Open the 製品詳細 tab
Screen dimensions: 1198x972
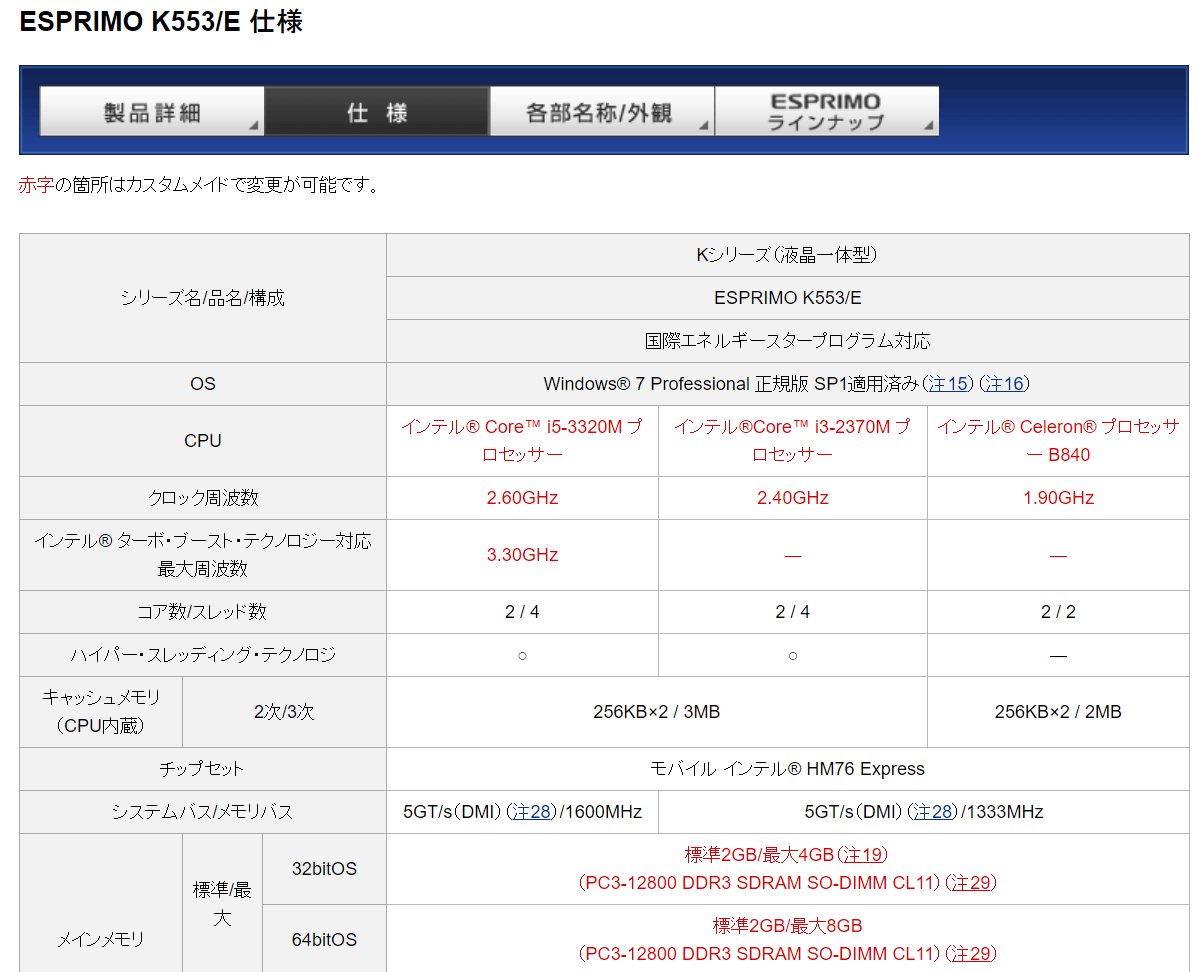tap(151, 112)
